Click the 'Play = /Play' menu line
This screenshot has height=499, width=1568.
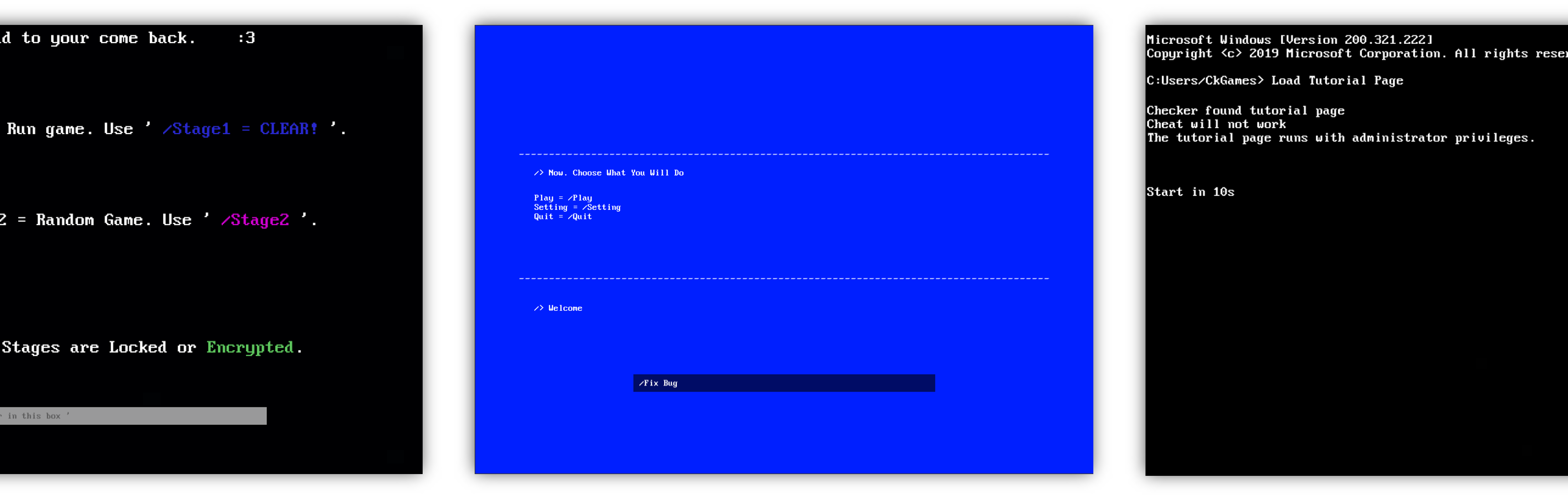(562, 198)
